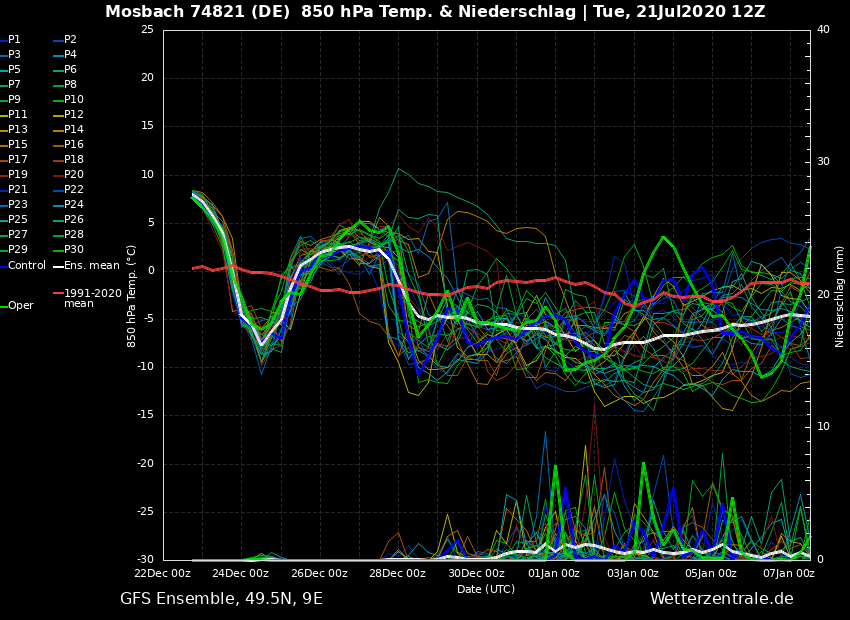Click the 850 hPa Temp. (°C) axis label
The height and width of the screenshot is (620, 850).
click(132, 296)
